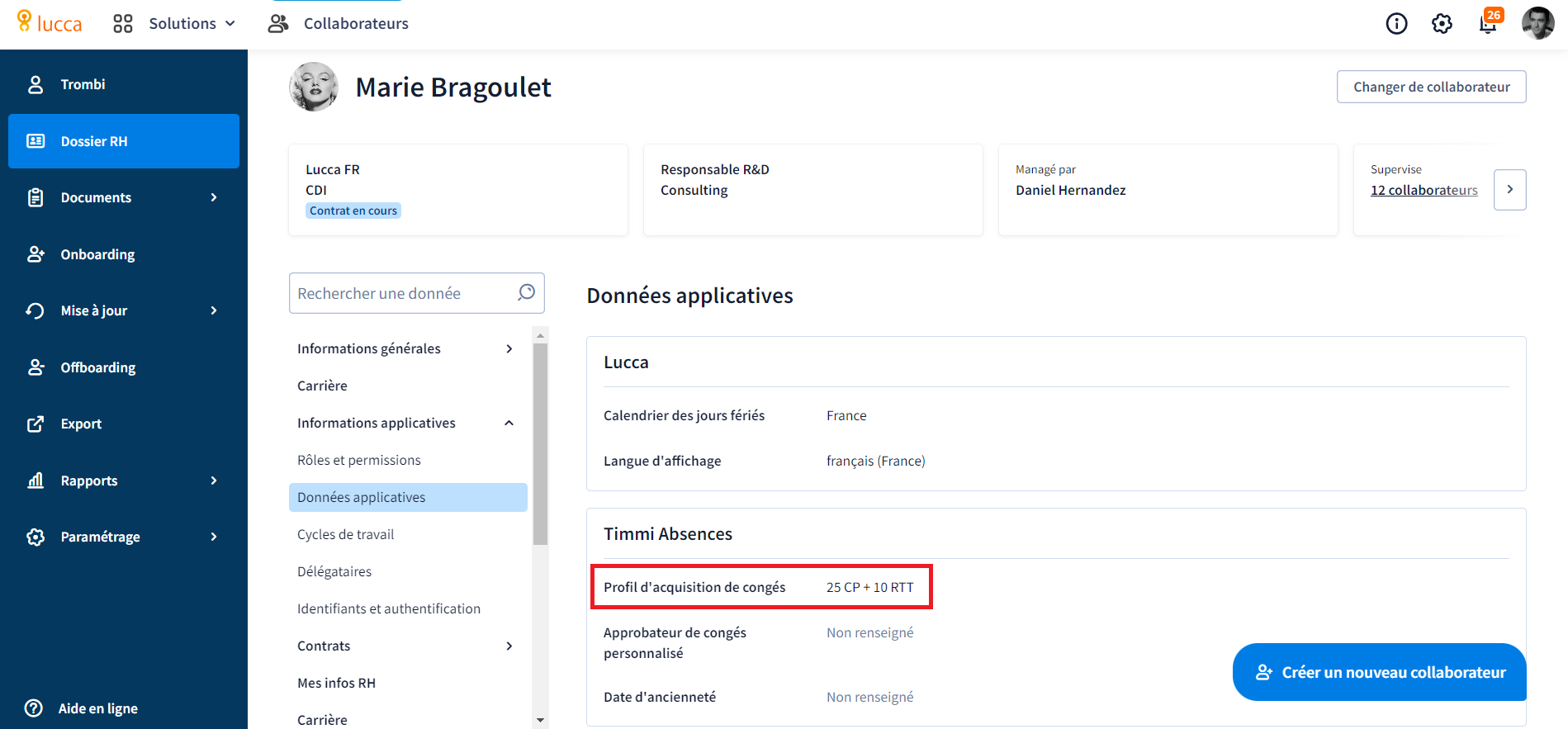Click the Documents clipboard icon
The image size is (1568, 729).
[x=36, y=197]
